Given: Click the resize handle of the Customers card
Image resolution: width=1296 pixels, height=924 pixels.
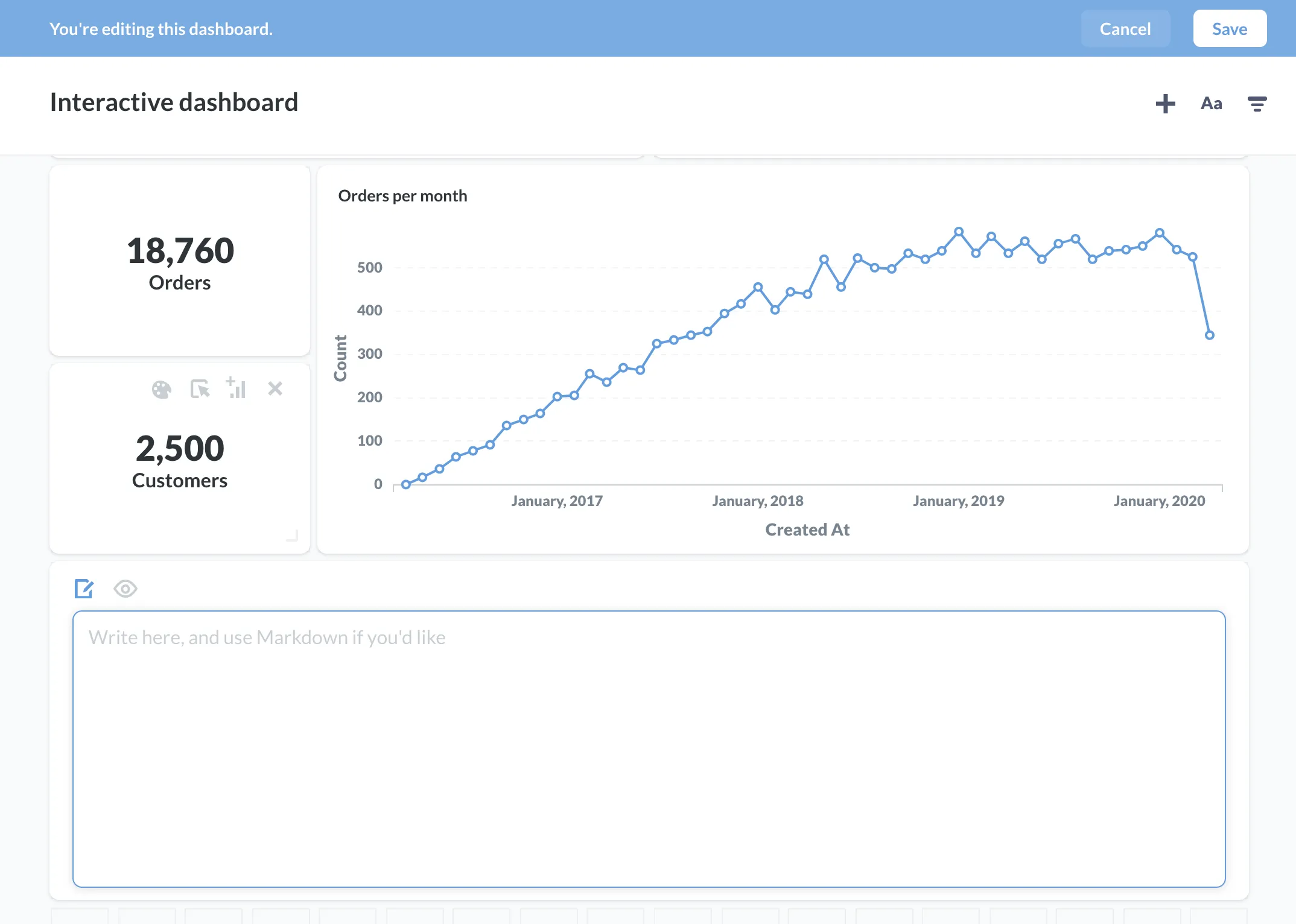Looking at the screenshot, I should [293, 536].
